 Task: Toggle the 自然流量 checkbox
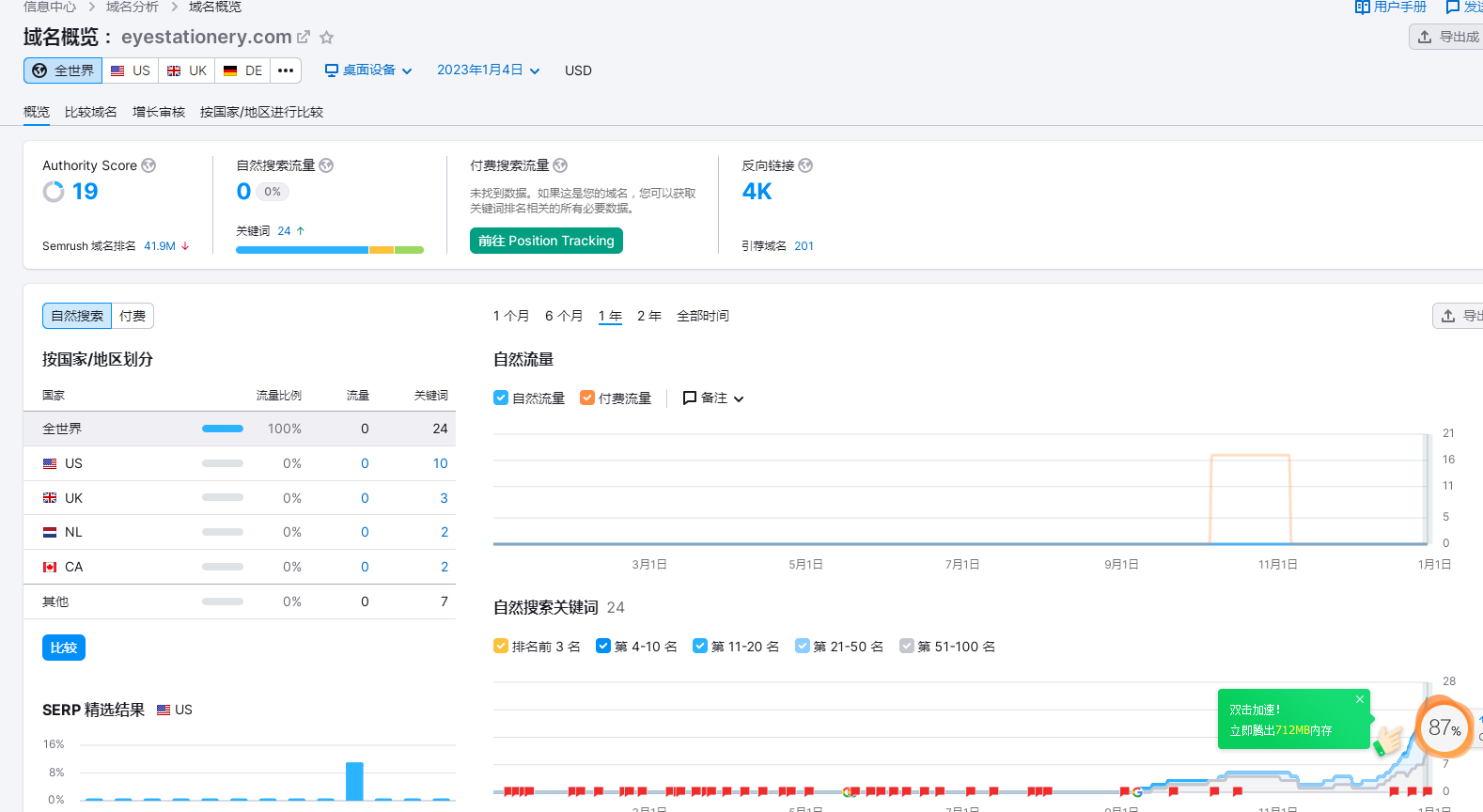pos(501,398)
